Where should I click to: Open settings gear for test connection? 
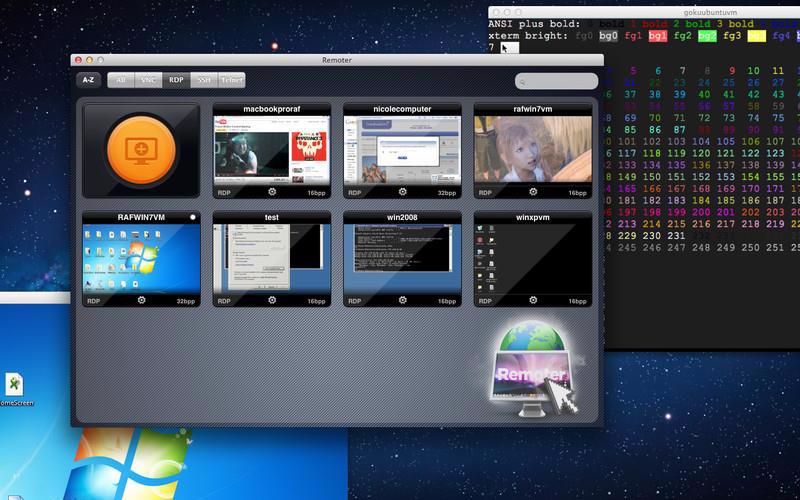click(272, 300)
